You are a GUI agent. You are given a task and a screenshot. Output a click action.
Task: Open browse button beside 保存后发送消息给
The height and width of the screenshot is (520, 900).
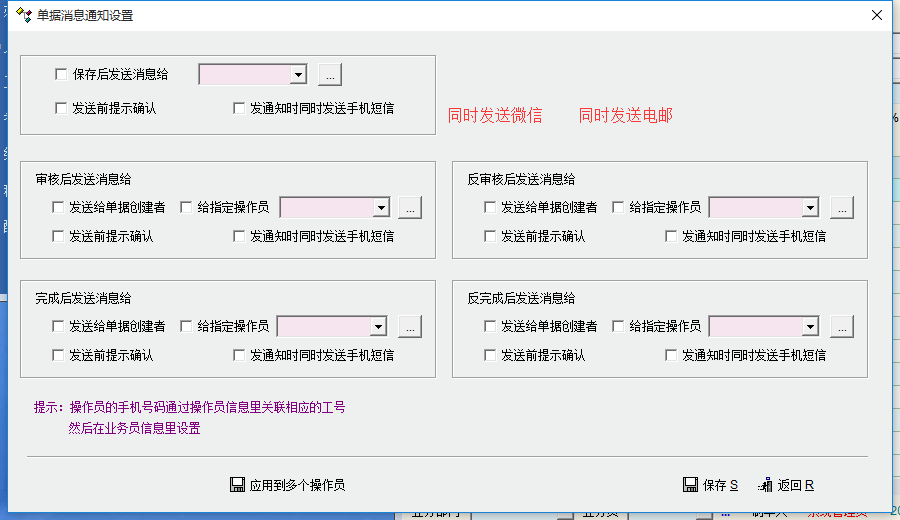330,74
